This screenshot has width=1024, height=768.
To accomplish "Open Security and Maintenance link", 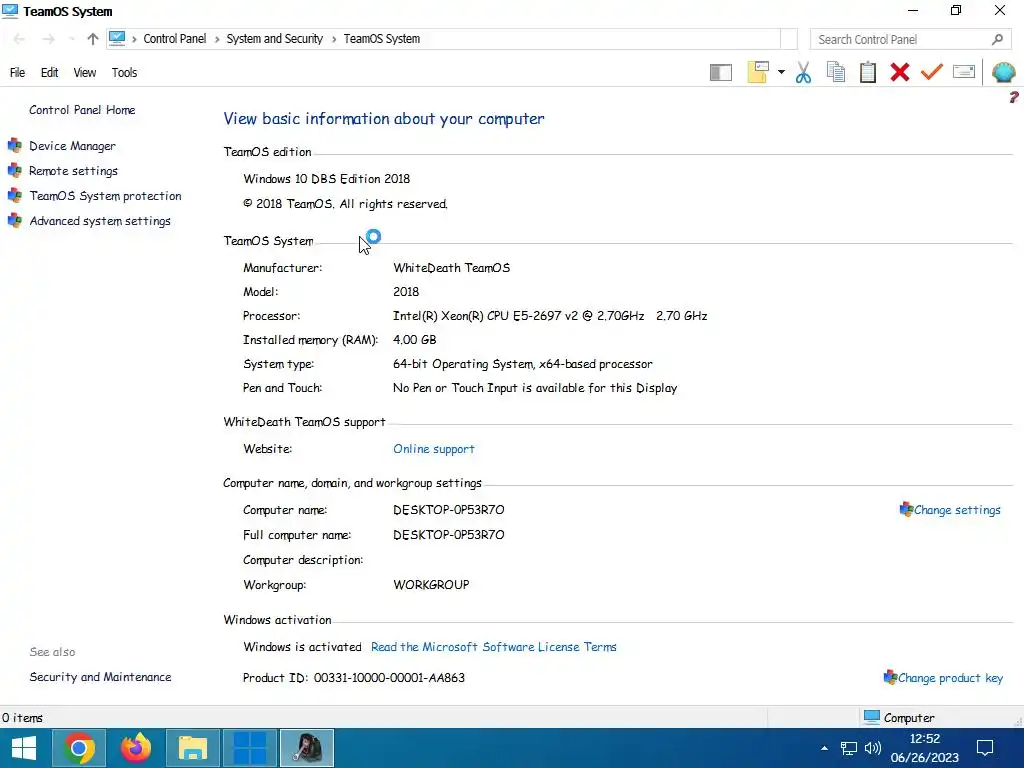I will (x=101, y=677).
